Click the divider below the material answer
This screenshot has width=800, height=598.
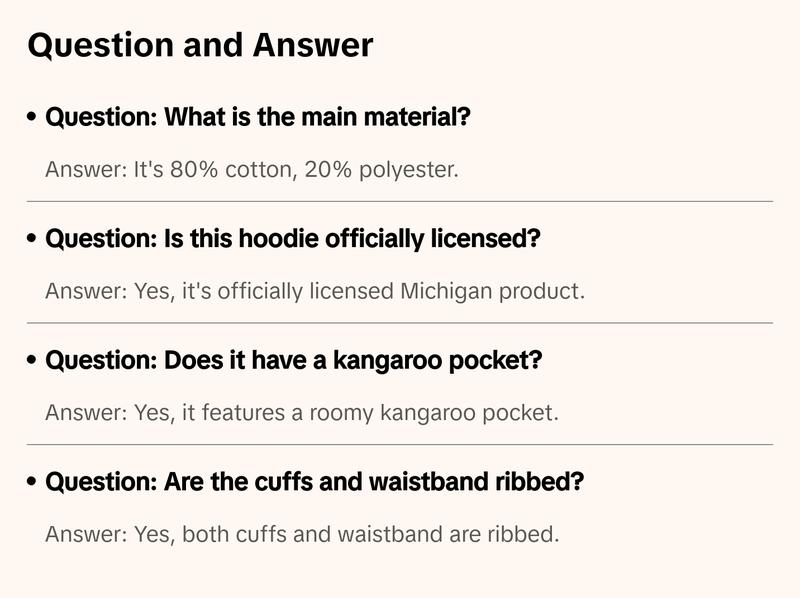pos(400,201)
